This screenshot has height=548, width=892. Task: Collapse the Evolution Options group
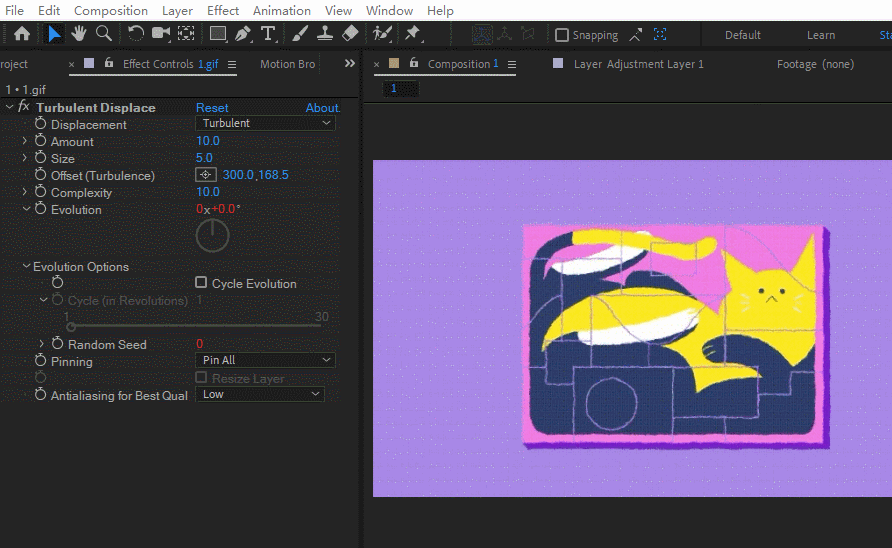pyautogui.click(x=26, y=266)
